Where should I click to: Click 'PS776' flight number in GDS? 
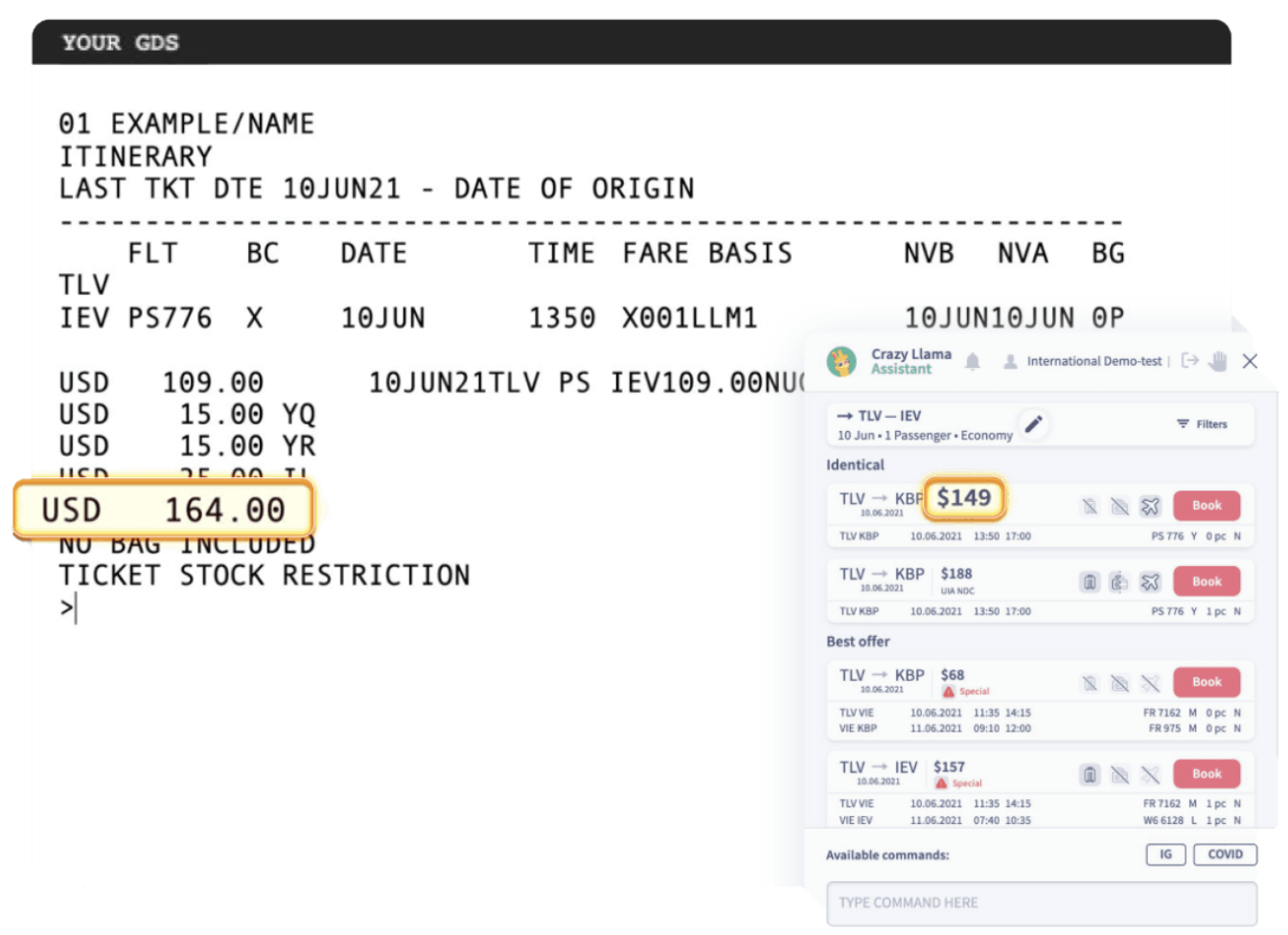[x=170, y=317]
